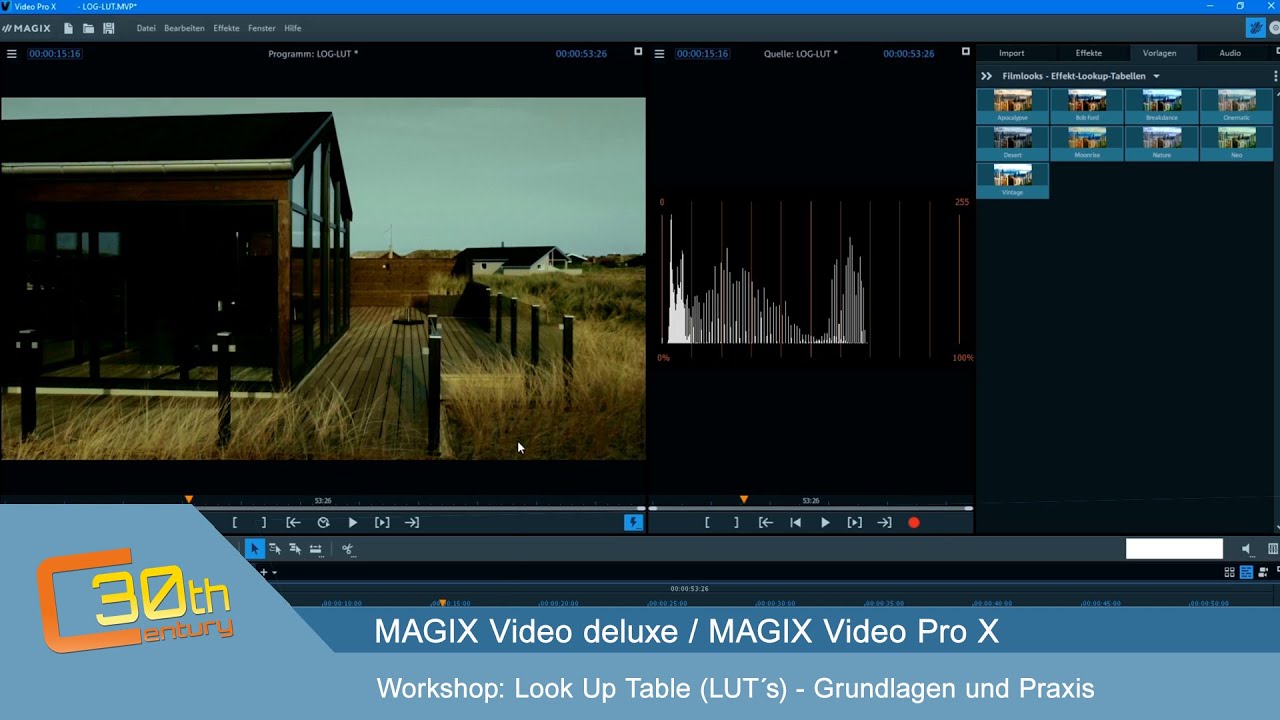Click the program monitor timecode 00:00:15:16

tap(55, 54)
